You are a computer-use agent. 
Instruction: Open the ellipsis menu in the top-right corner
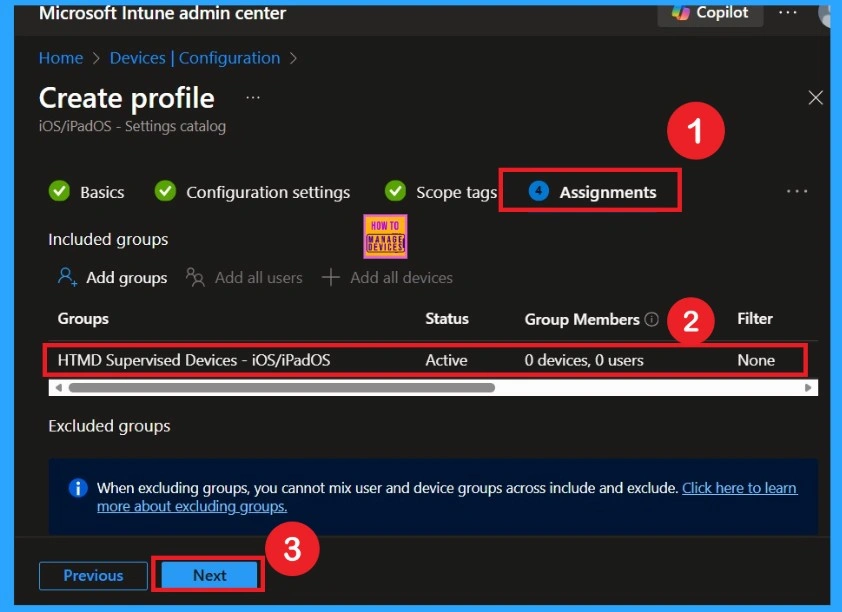pos(788,13)
